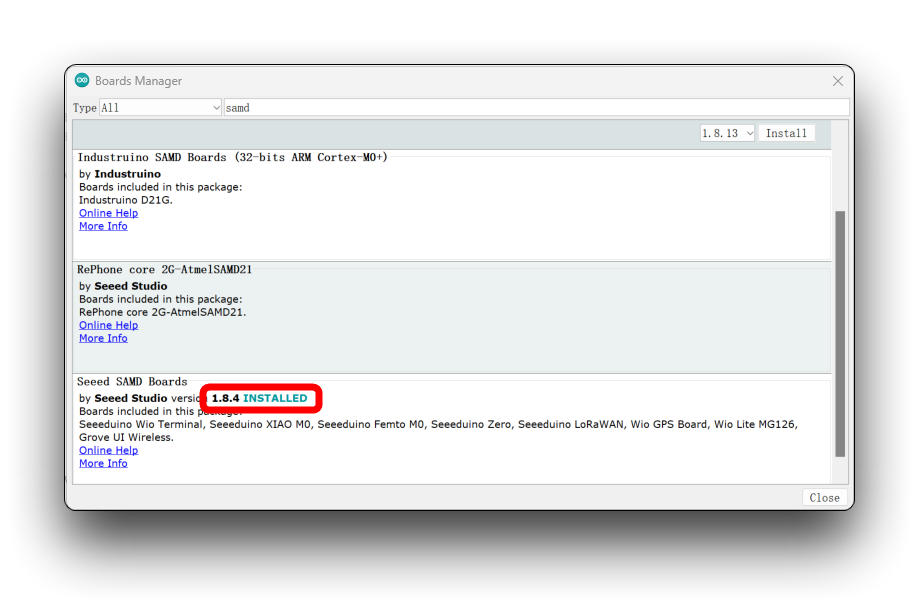Screen dimensions: 919x607
Task: Click the '1.8.4 INSTALLED' version label
Action: click(x=259, y=398)
